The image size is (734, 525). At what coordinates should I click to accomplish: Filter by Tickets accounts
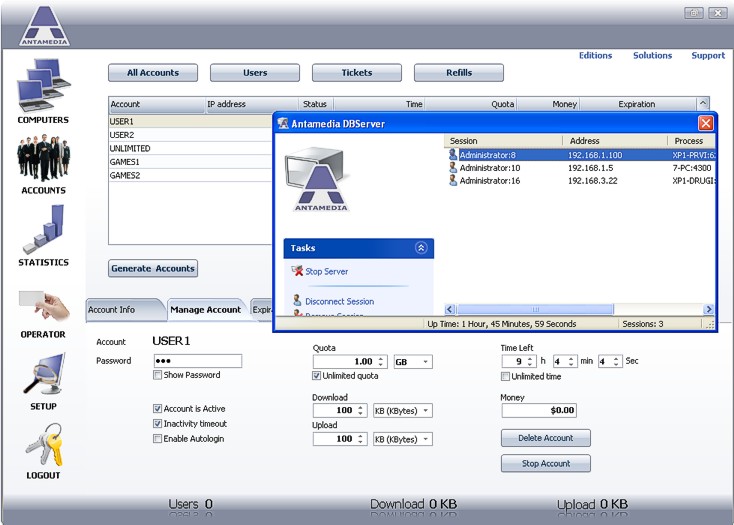point(357,73)
